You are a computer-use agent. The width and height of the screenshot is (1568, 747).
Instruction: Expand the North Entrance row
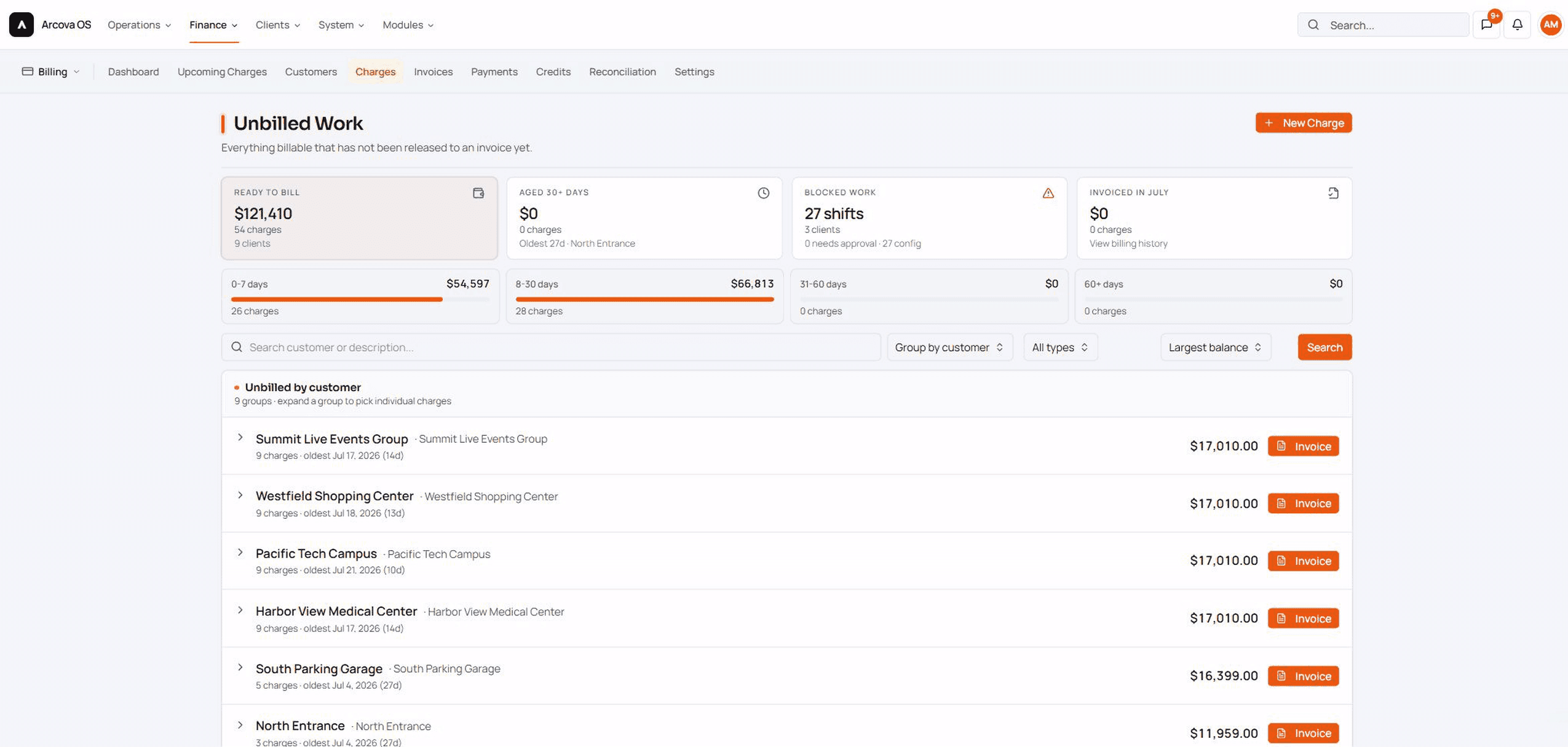(240, 725)
